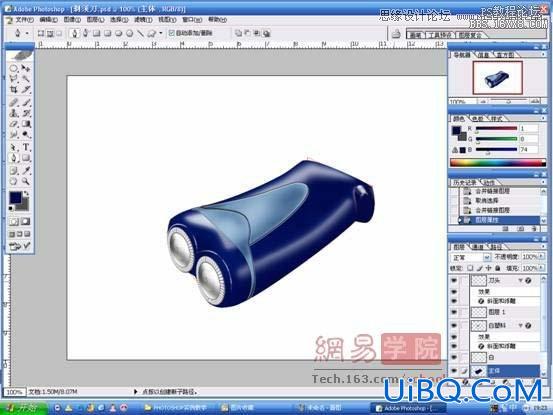Select the Dodge tool
This screenshot has height=415, width=553.
[x=26, y=134]
